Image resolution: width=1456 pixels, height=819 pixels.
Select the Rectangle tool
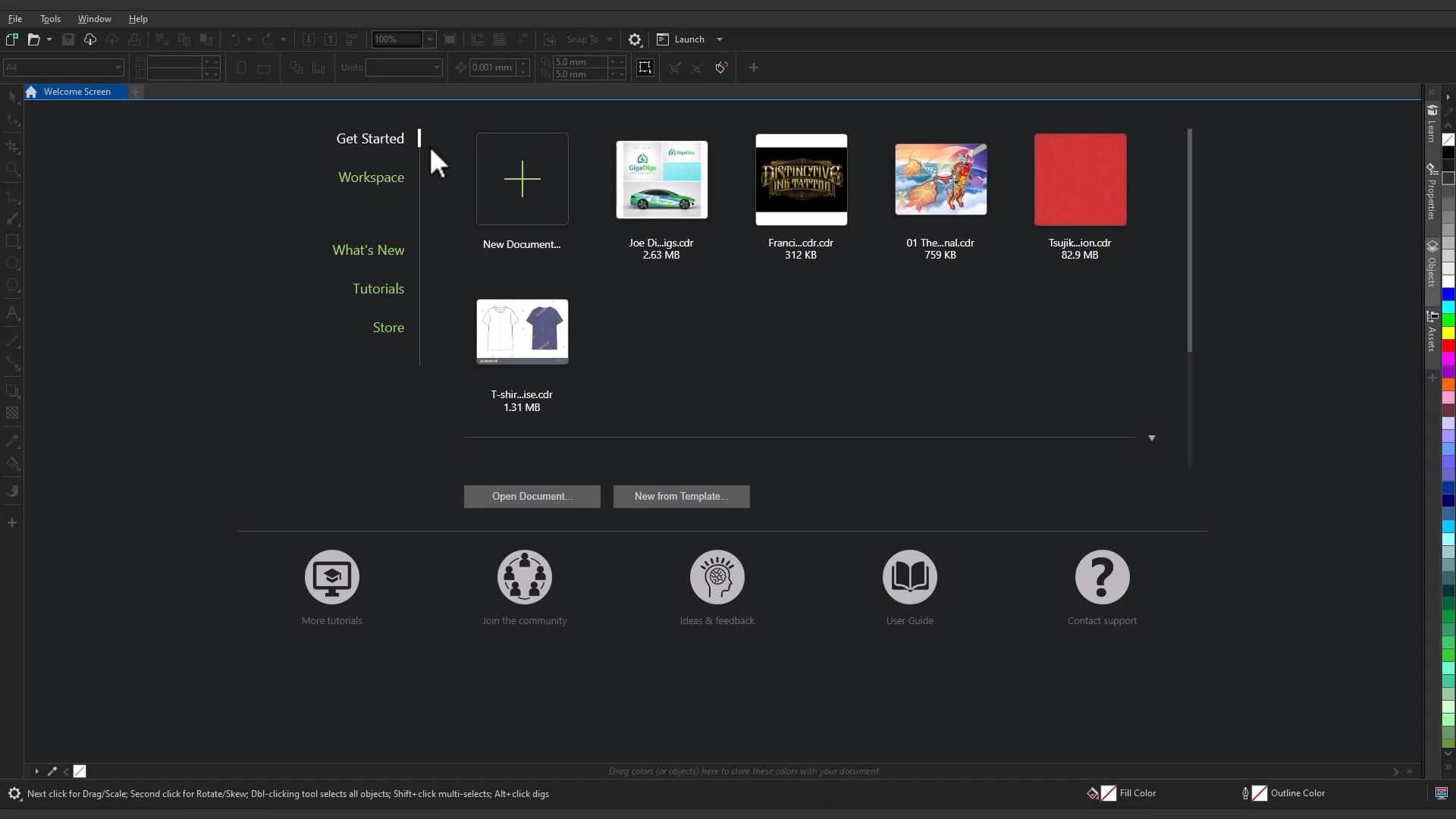tap(12, 241)
